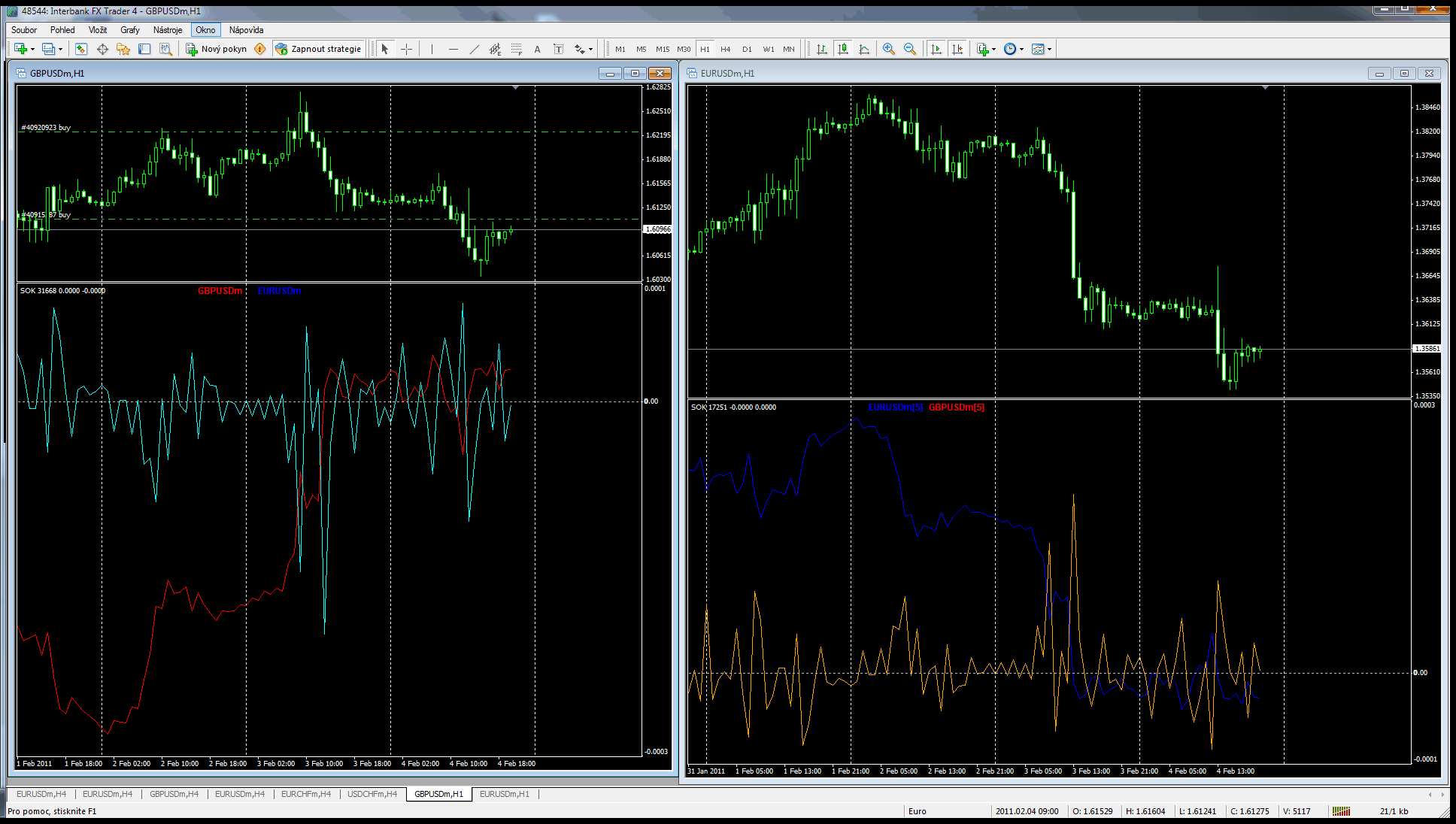
Task: Click the #40920923 buy order line label
Action: point(46,128)
